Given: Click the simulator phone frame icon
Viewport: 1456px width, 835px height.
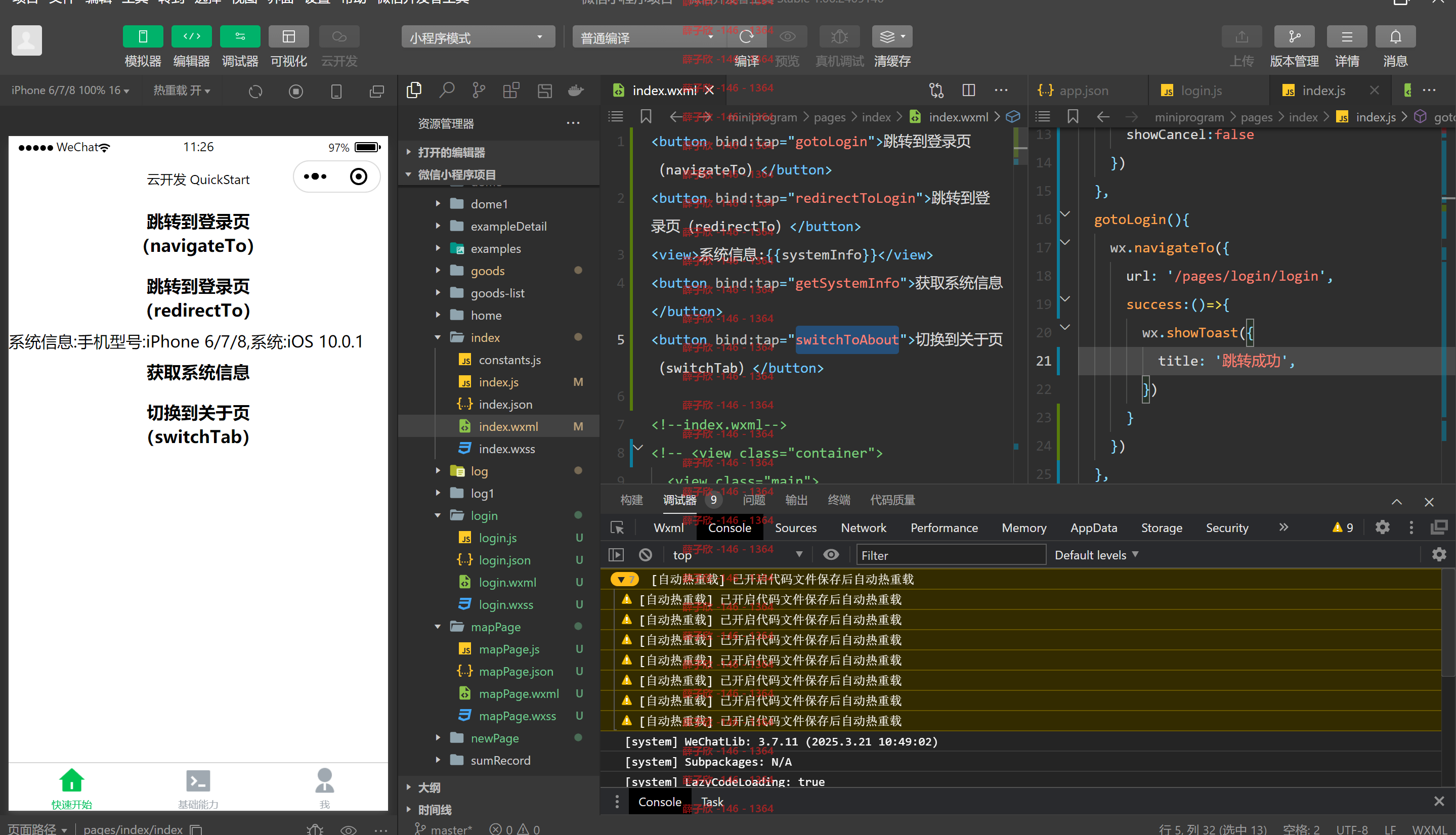Looking at the screenshot, I should coord(336,91).
